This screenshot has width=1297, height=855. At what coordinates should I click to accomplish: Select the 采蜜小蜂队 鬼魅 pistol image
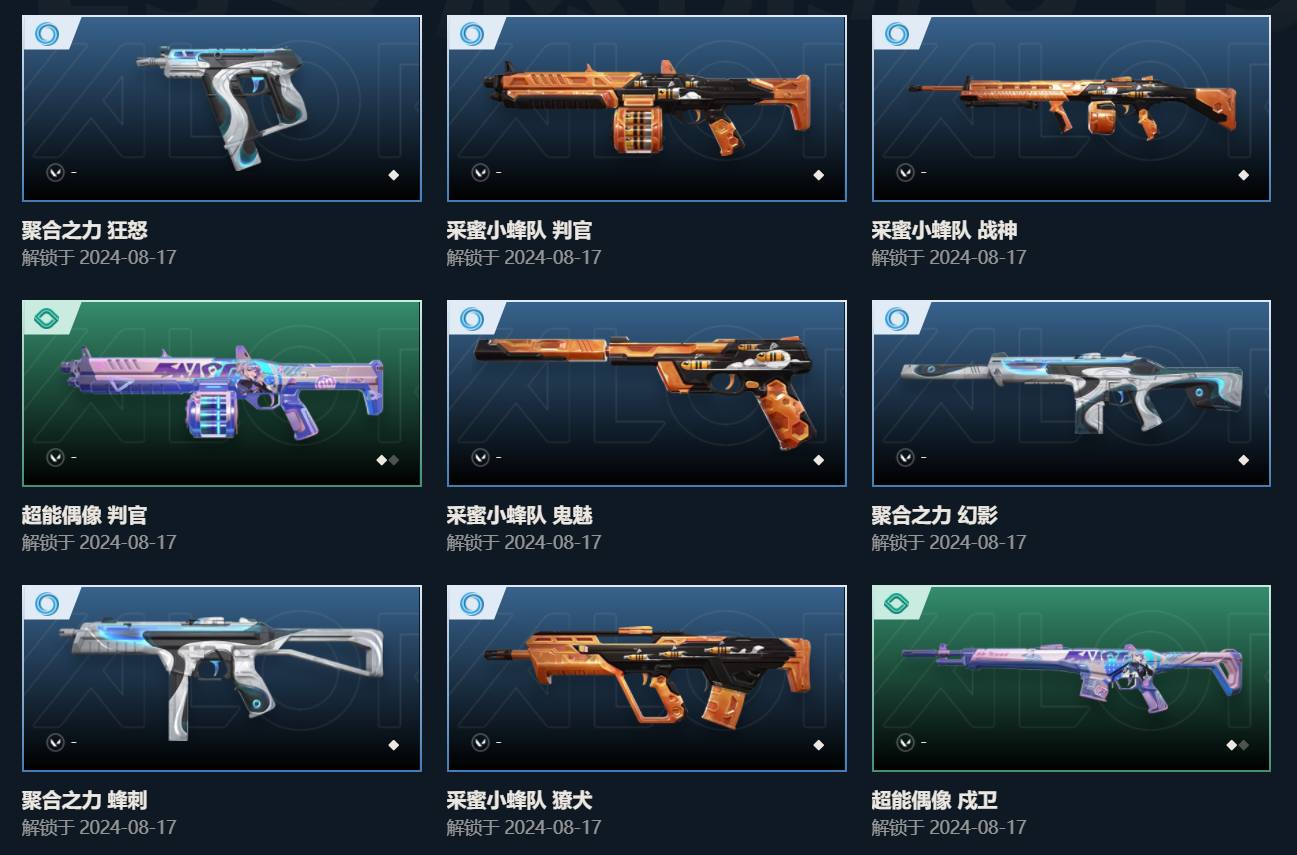click(x=646, y=393)
